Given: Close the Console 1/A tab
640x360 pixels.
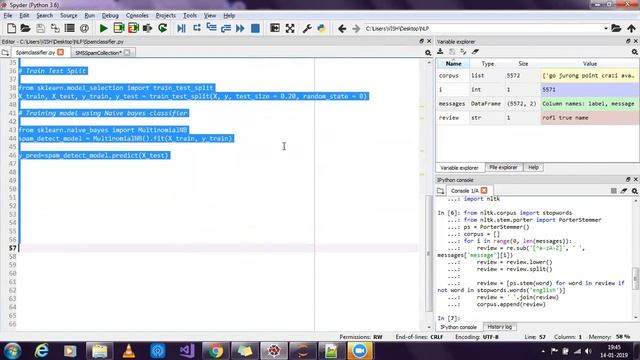Looking at the screenshot, I should 484,191.
